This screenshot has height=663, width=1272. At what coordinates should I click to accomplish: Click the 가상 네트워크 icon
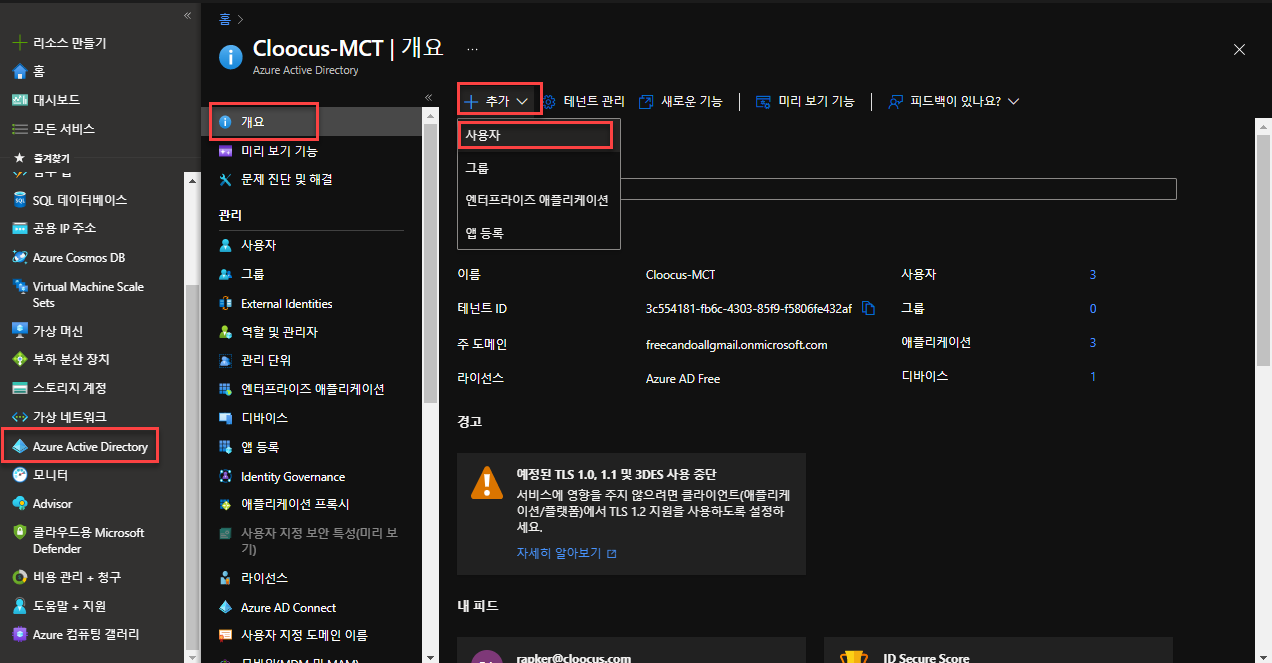pos(19,416)
